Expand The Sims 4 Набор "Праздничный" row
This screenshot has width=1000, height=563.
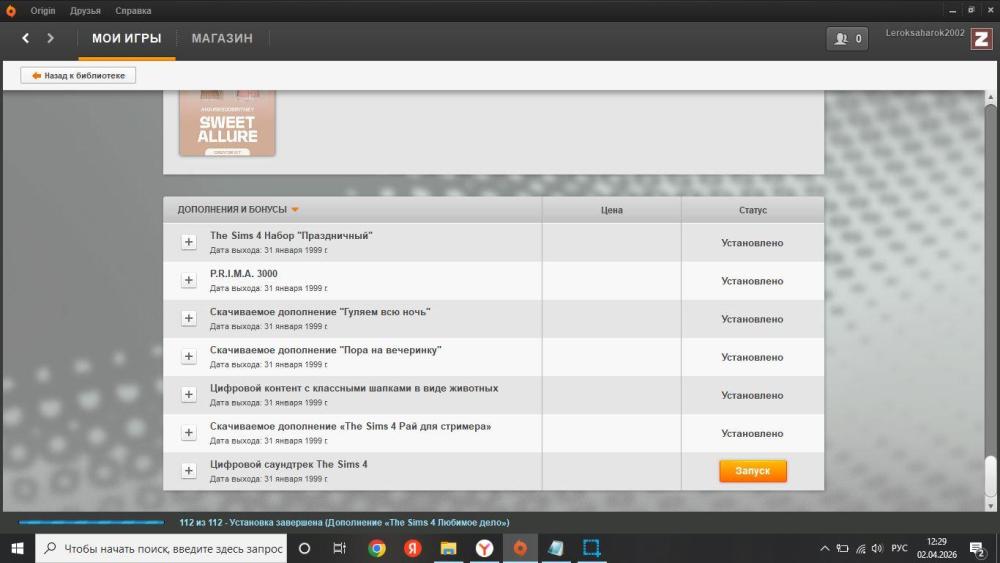[188, 243]
